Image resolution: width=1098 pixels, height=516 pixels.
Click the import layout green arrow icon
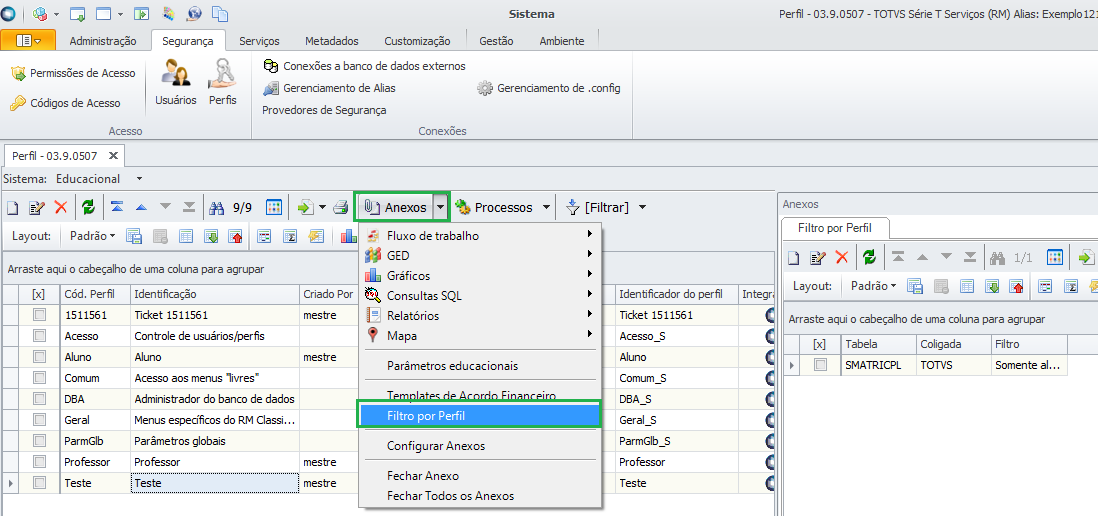pyautogui.click(x=210, y=236)
